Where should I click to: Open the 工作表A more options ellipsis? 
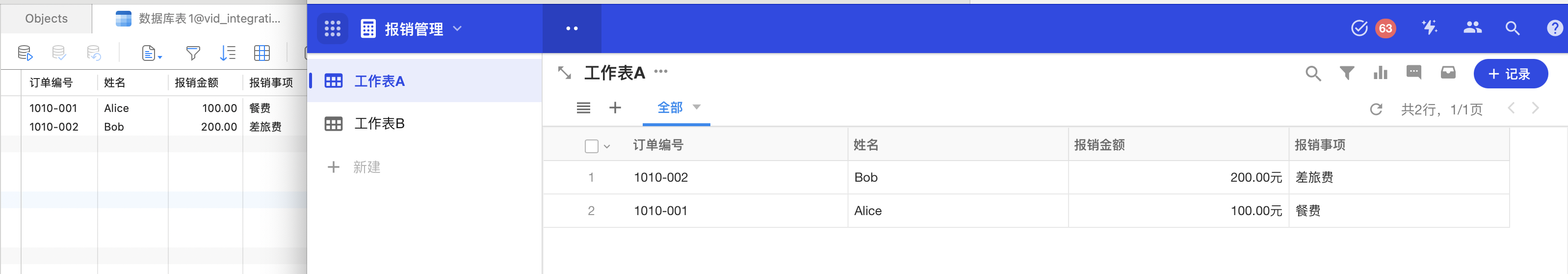click(x=661, y=72)
